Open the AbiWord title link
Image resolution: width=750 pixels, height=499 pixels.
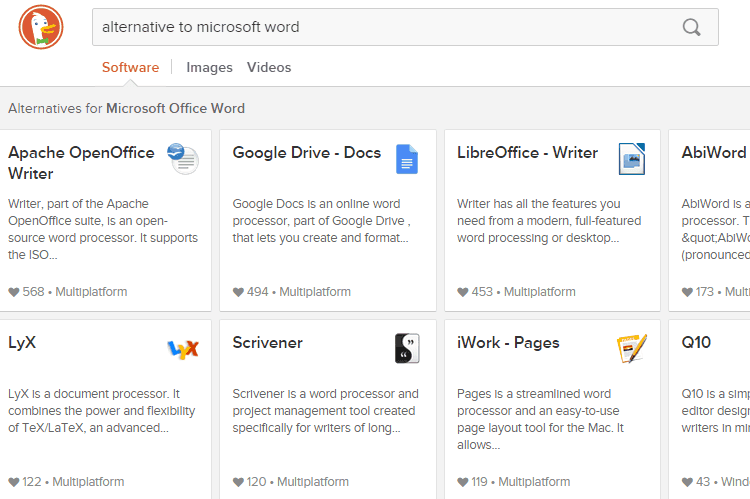pyautogui.click(x=714, y=153)
